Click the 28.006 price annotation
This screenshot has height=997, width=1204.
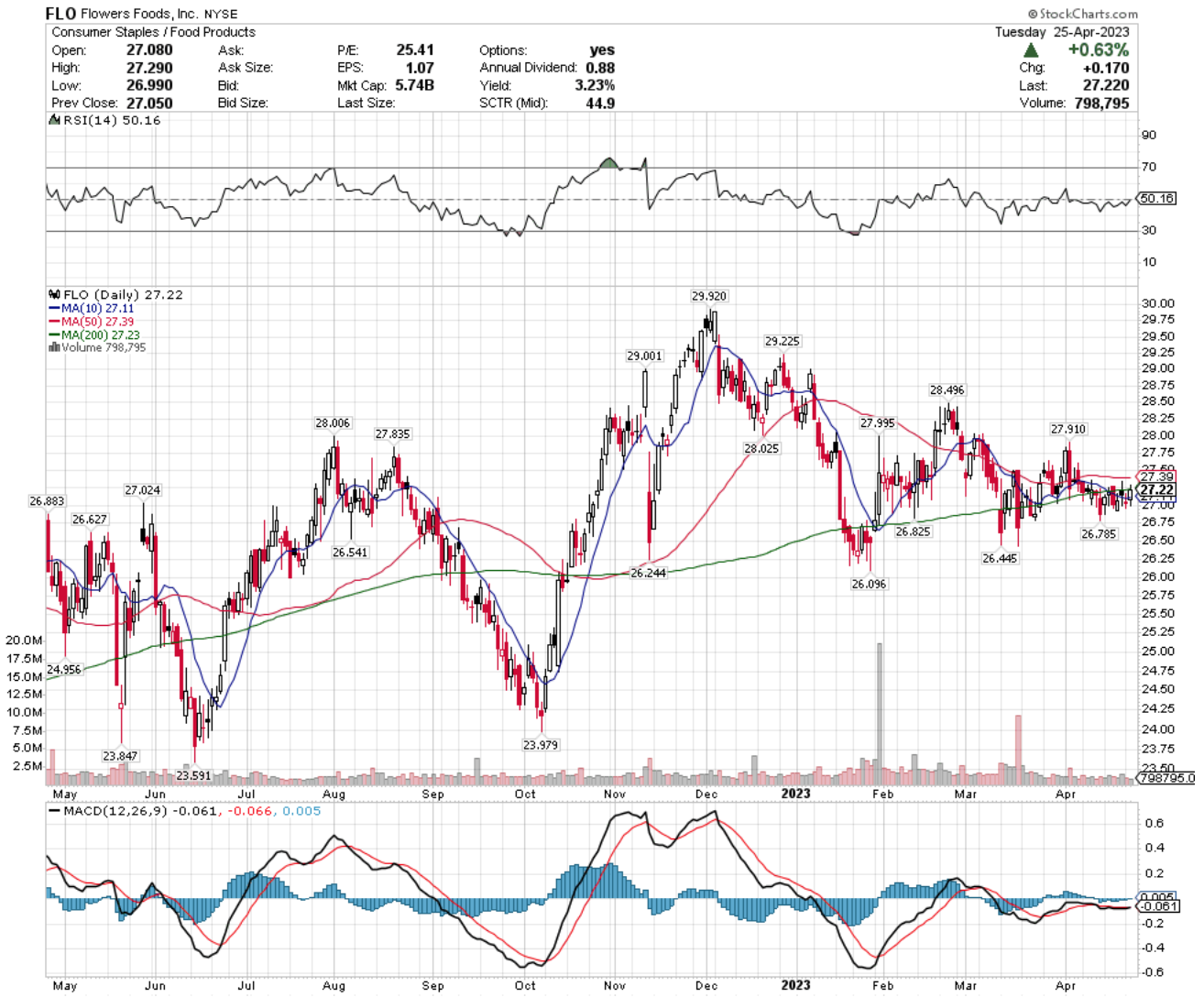(333, 423)
